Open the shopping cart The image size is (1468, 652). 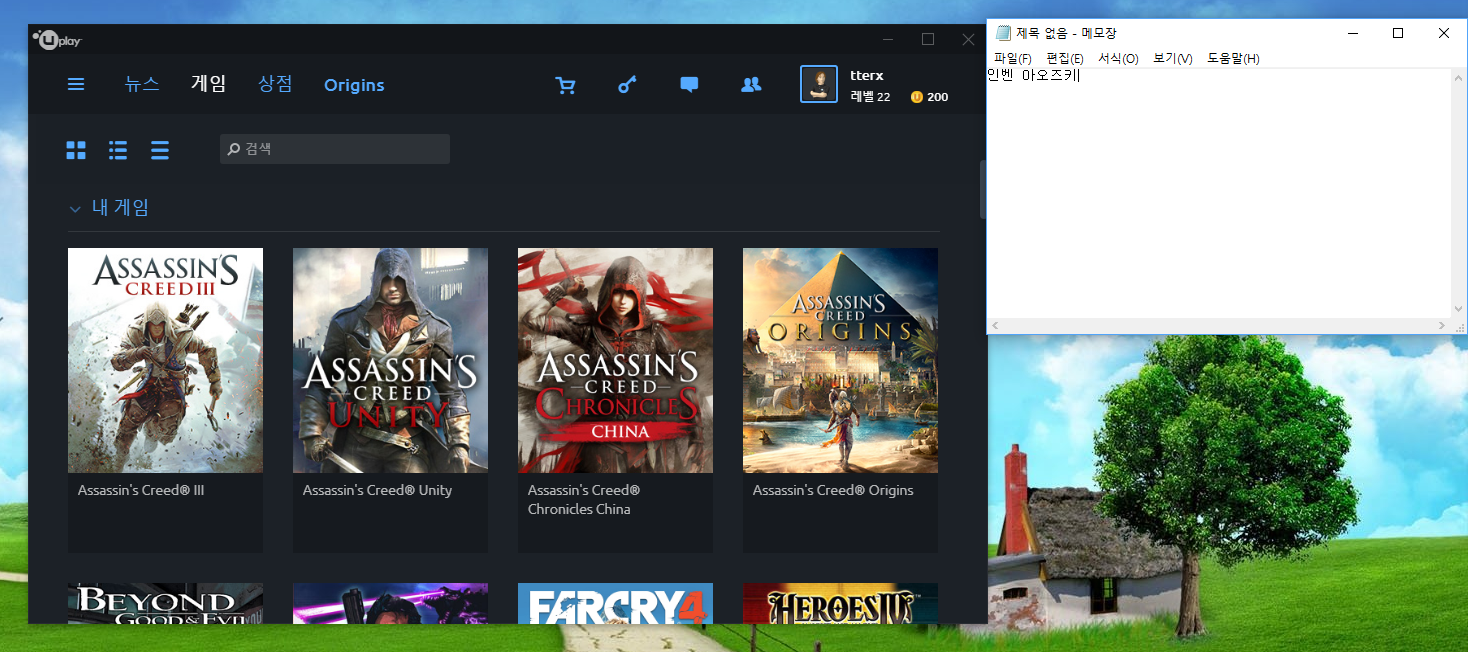pos(566,85)
